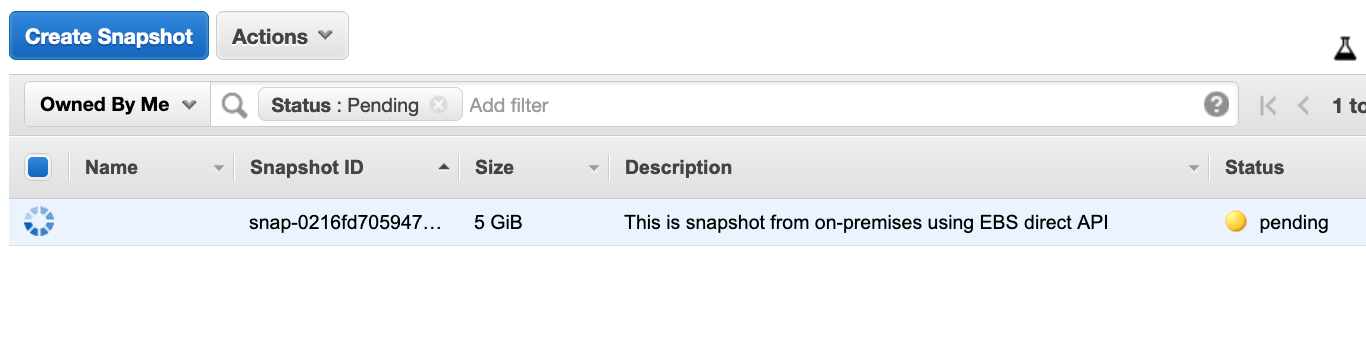
Task: Open the Name column dropdown arrow
Action: (x=219, y=169)
